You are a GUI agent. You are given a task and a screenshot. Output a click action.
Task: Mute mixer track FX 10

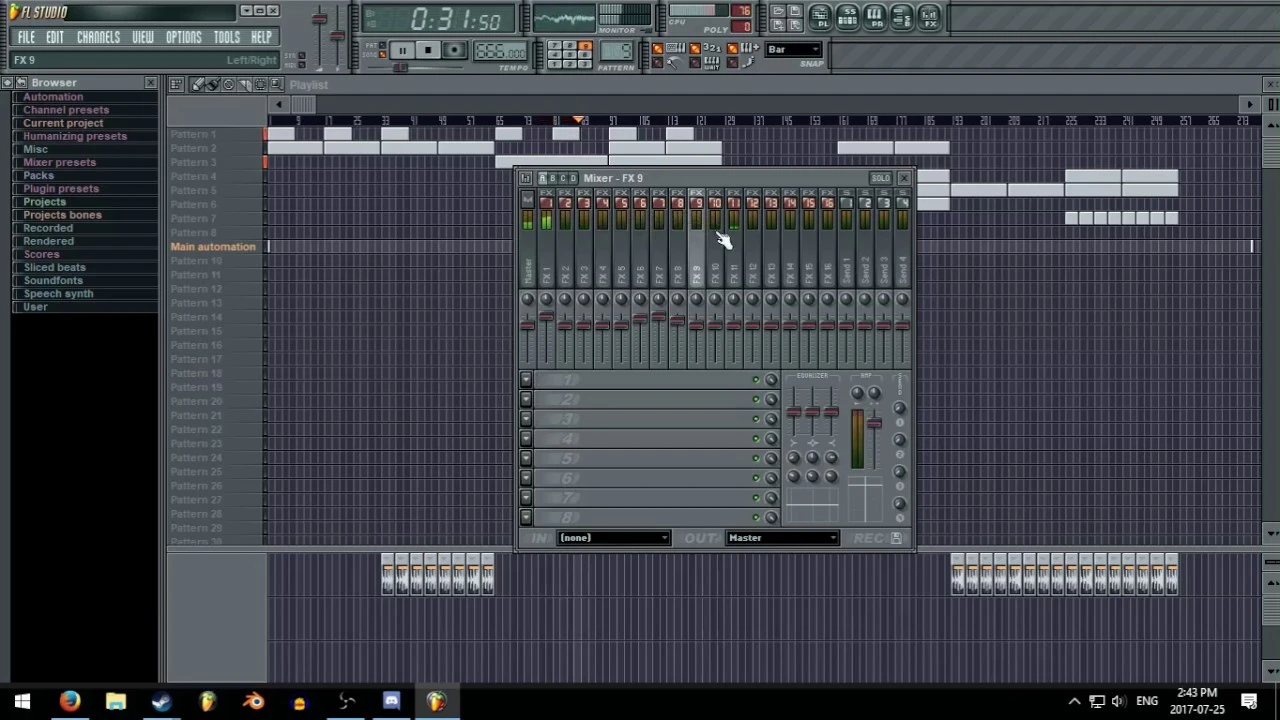pyautogui.click(x=715, y=202)
